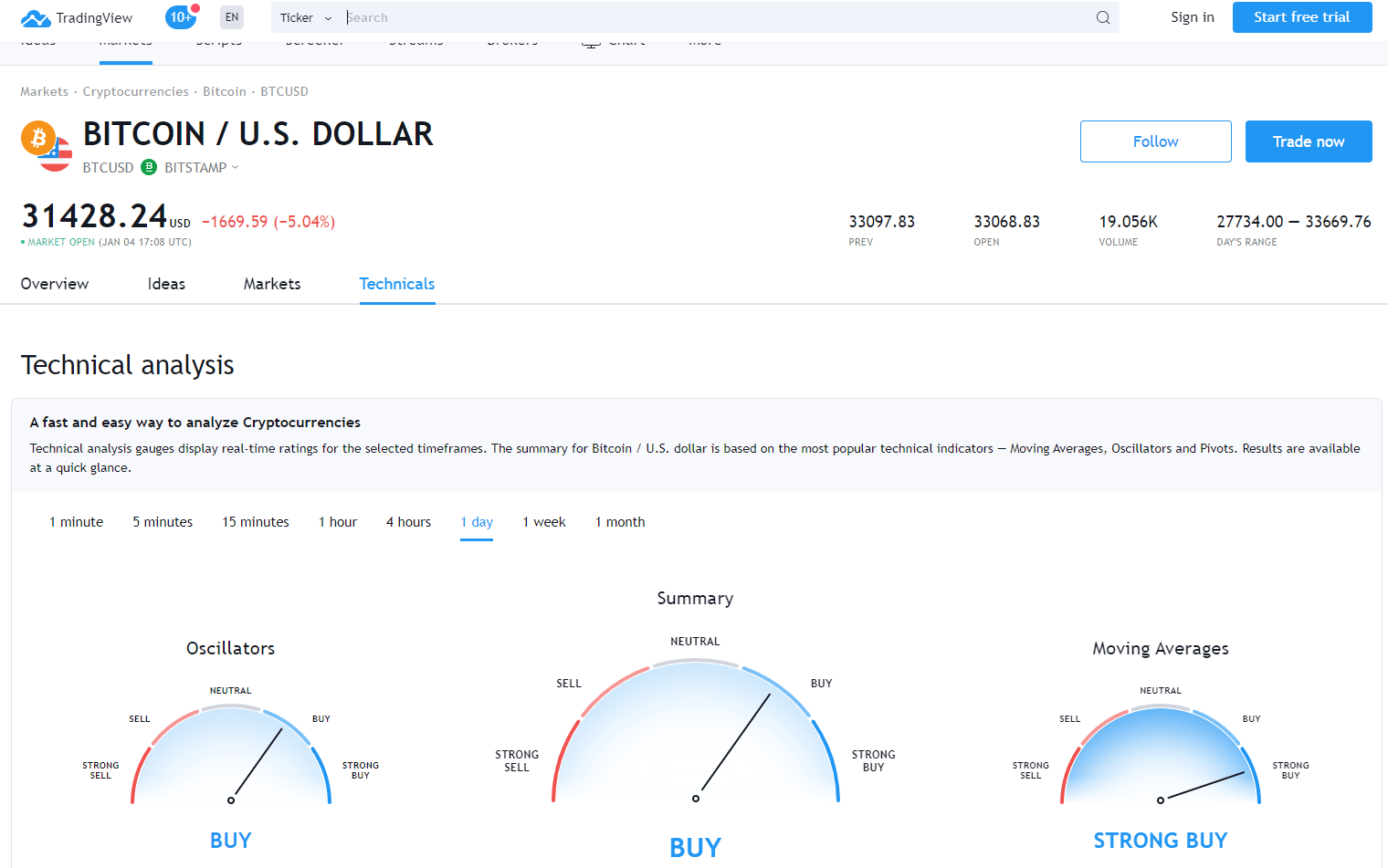
Task: Click the VOLUME value 19.056K
Action: 1129,222
